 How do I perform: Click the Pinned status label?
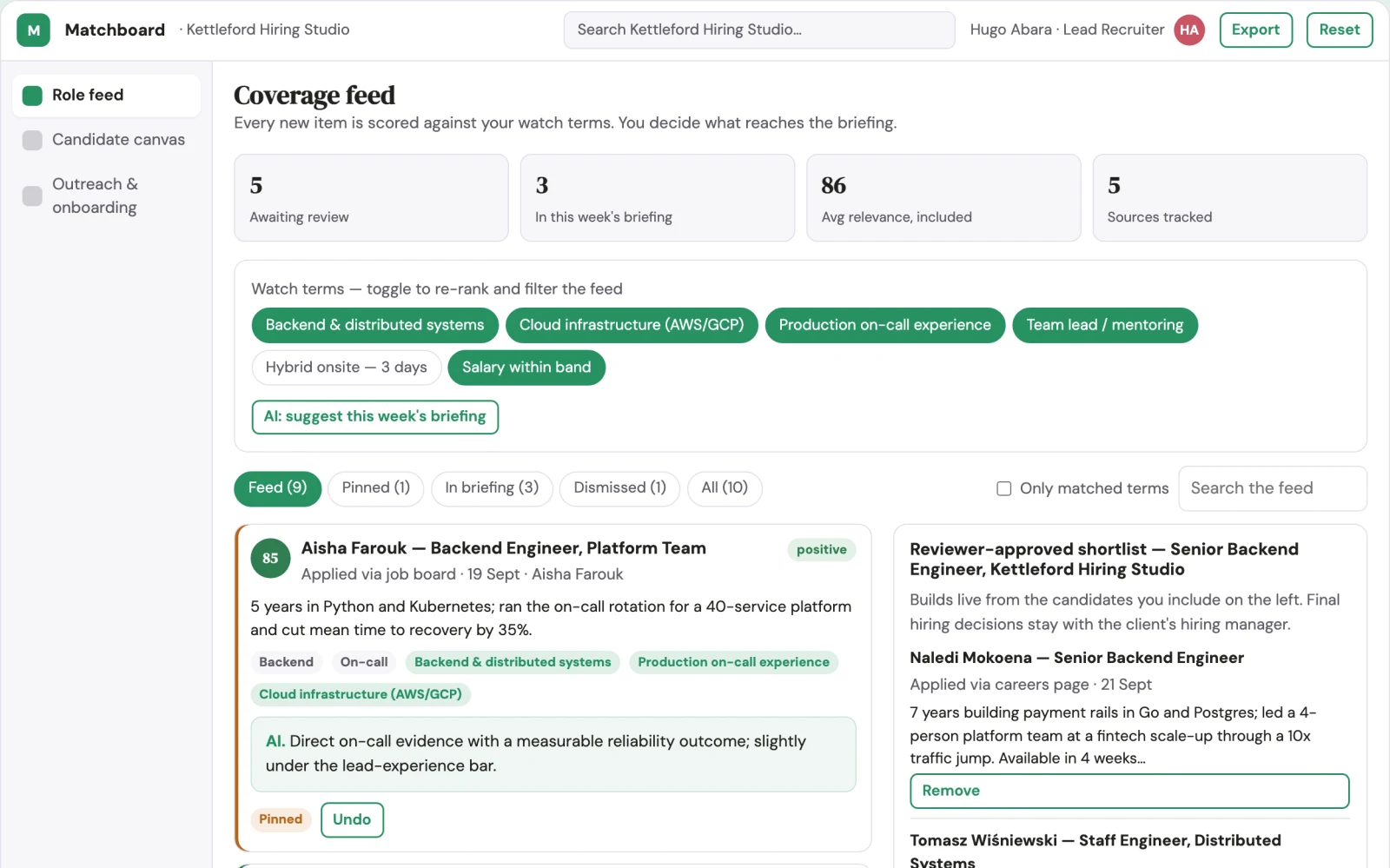click(281, 819)
